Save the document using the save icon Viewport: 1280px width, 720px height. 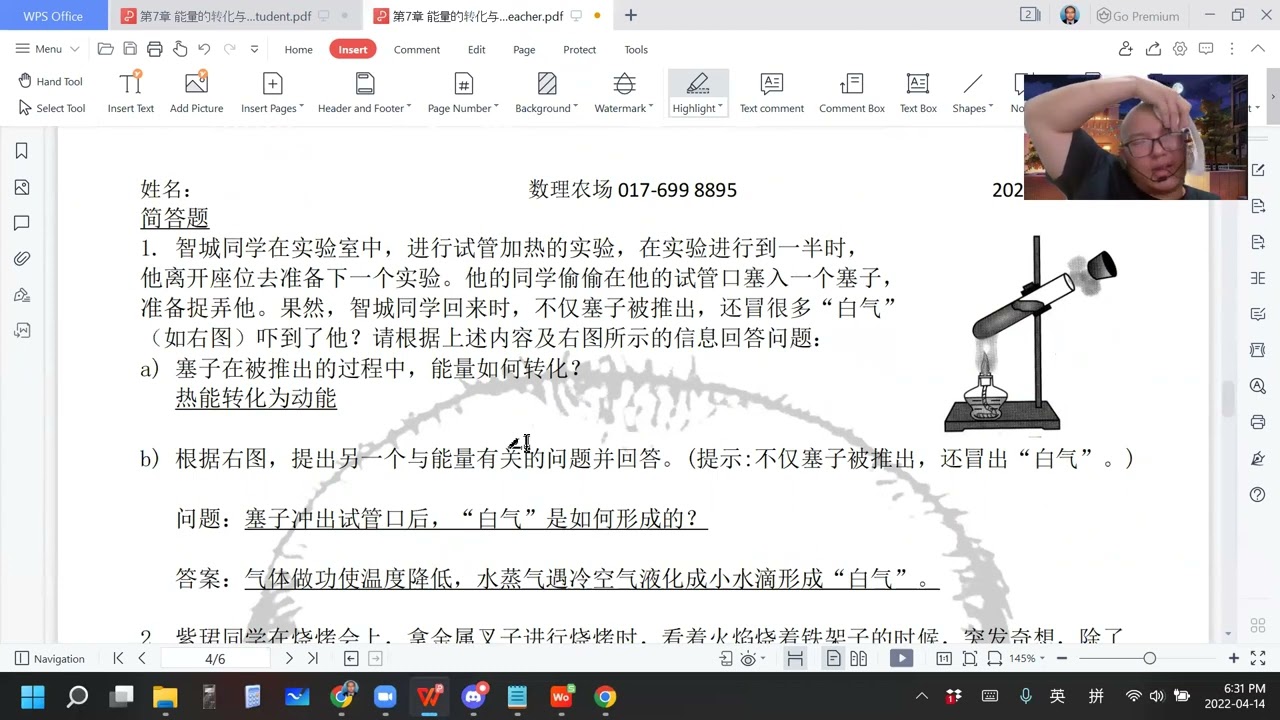(x=130, y=49)
